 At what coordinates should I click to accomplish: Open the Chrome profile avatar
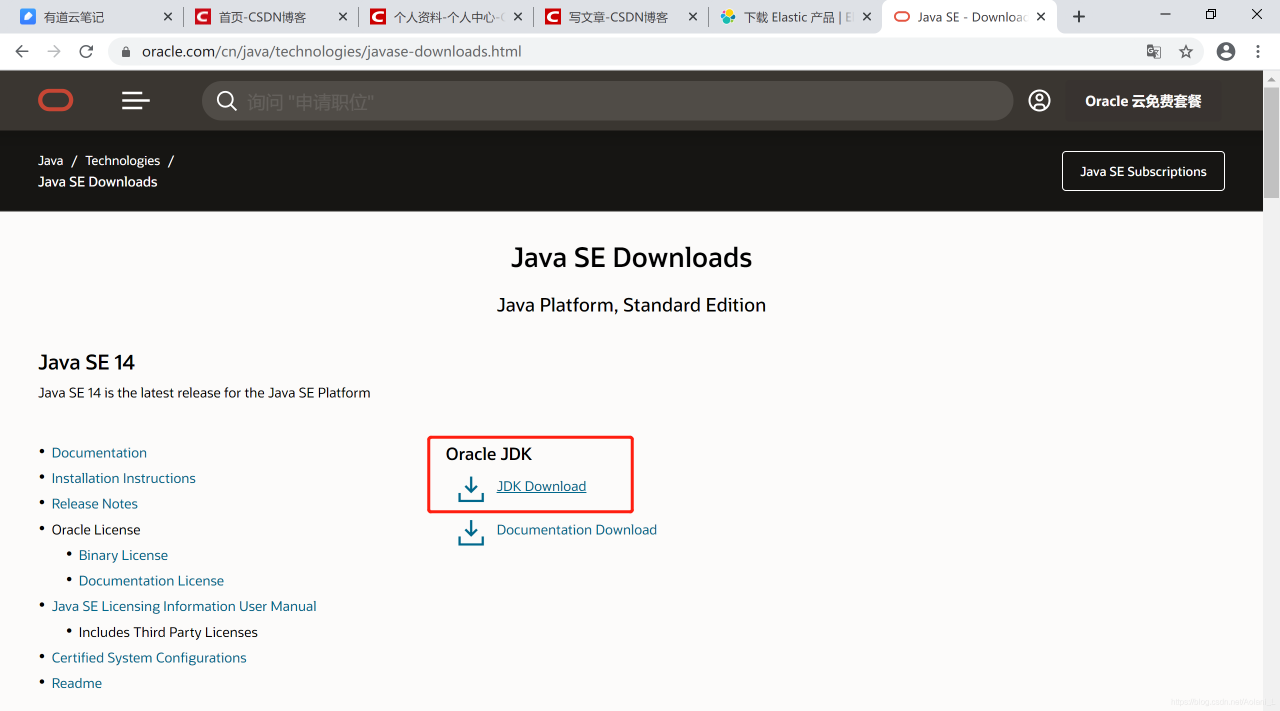coord(1226,52)
